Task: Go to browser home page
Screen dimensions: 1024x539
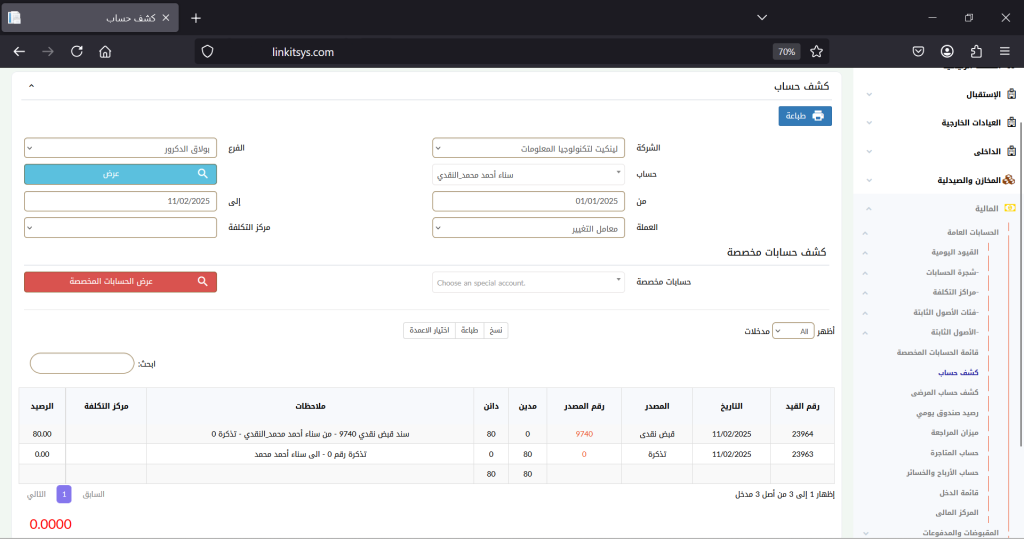Action: coord(105,51)
